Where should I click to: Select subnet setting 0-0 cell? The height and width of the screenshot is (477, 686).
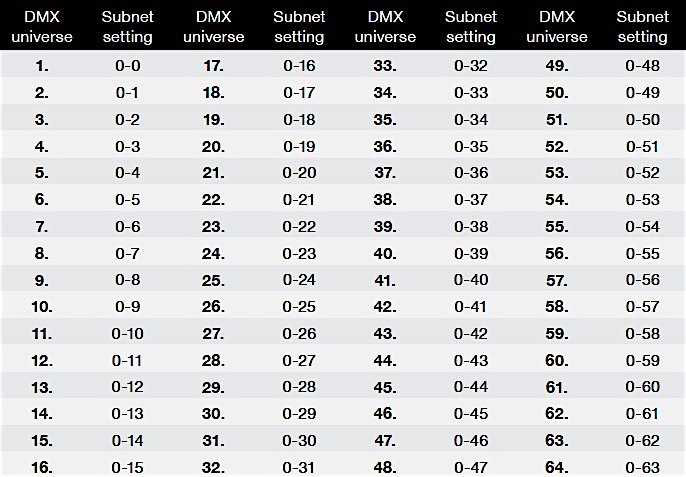128,66
